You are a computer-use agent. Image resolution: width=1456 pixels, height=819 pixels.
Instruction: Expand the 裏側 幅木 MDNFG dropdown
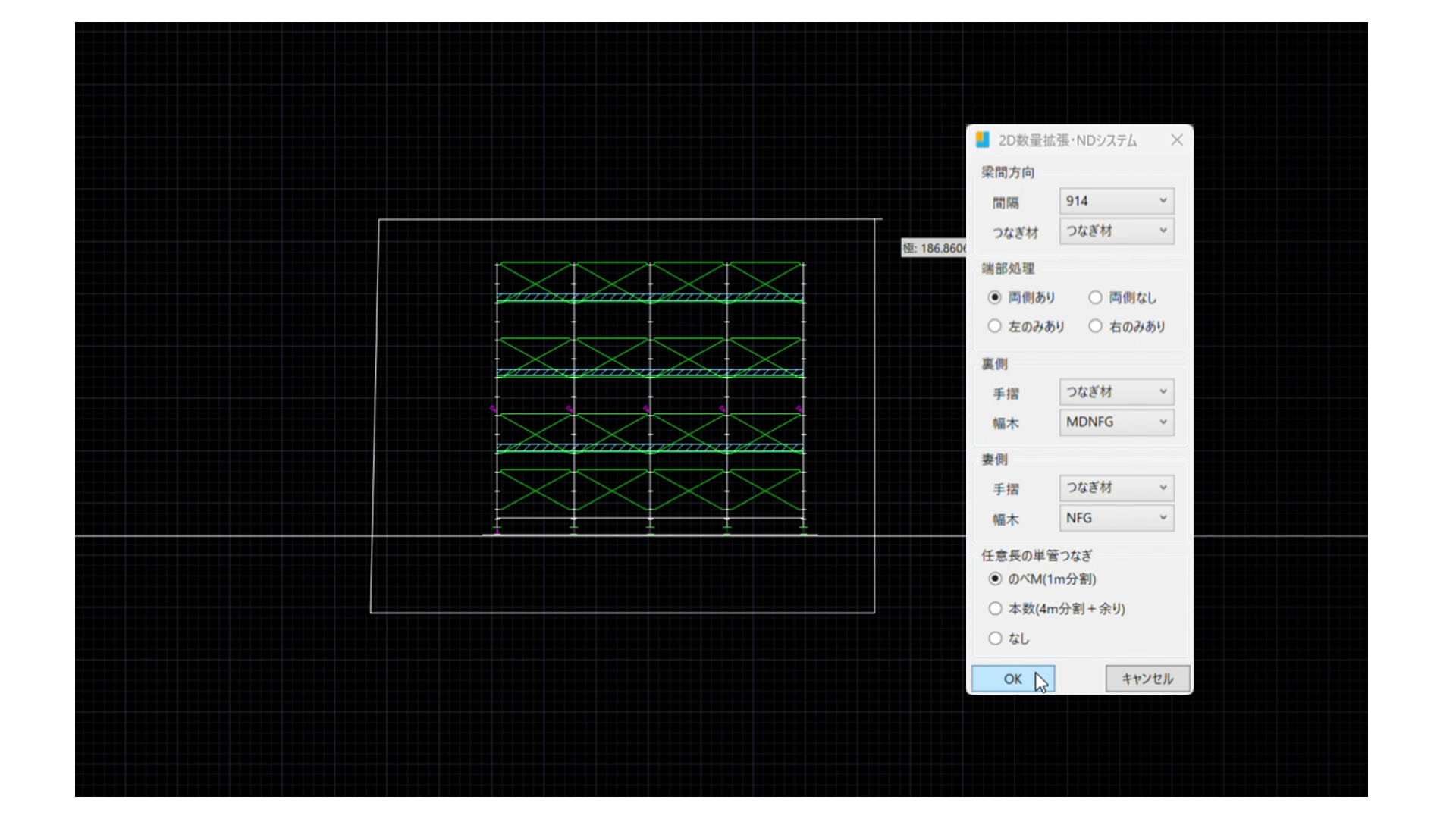1116,422
